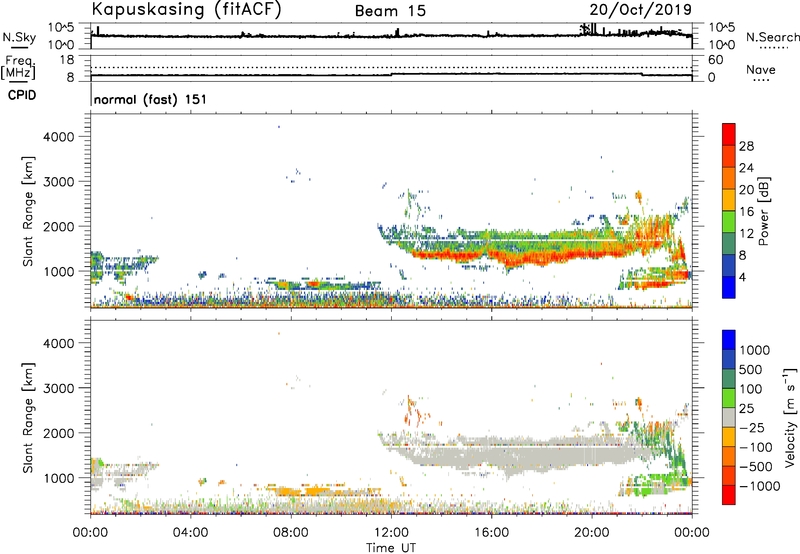Click the '3000' tick on the velocity panel

tap(59, 388)
